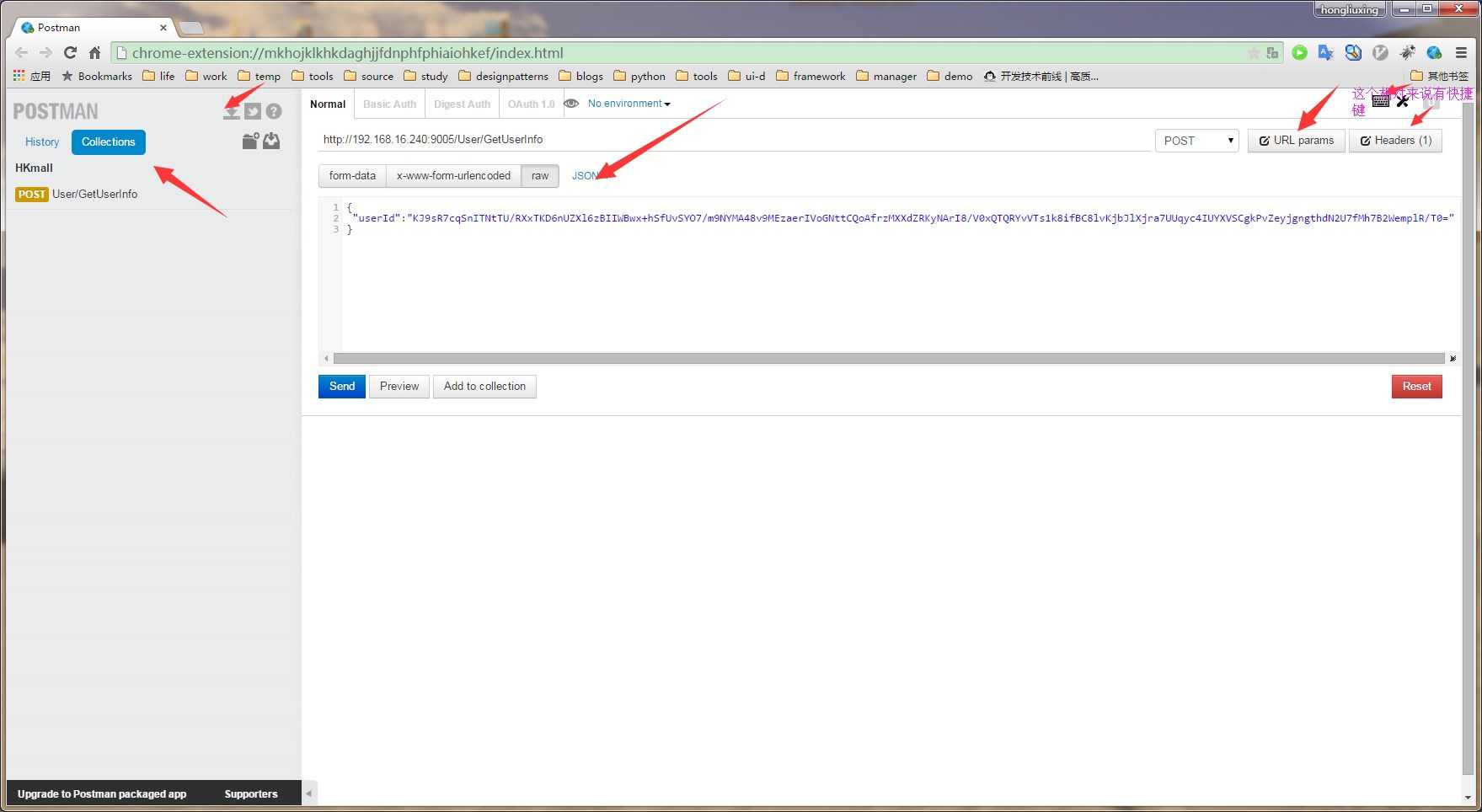1482x812 pixels.
Task: Click the page vertical scrollbar
Action: tap(1469, 438)
